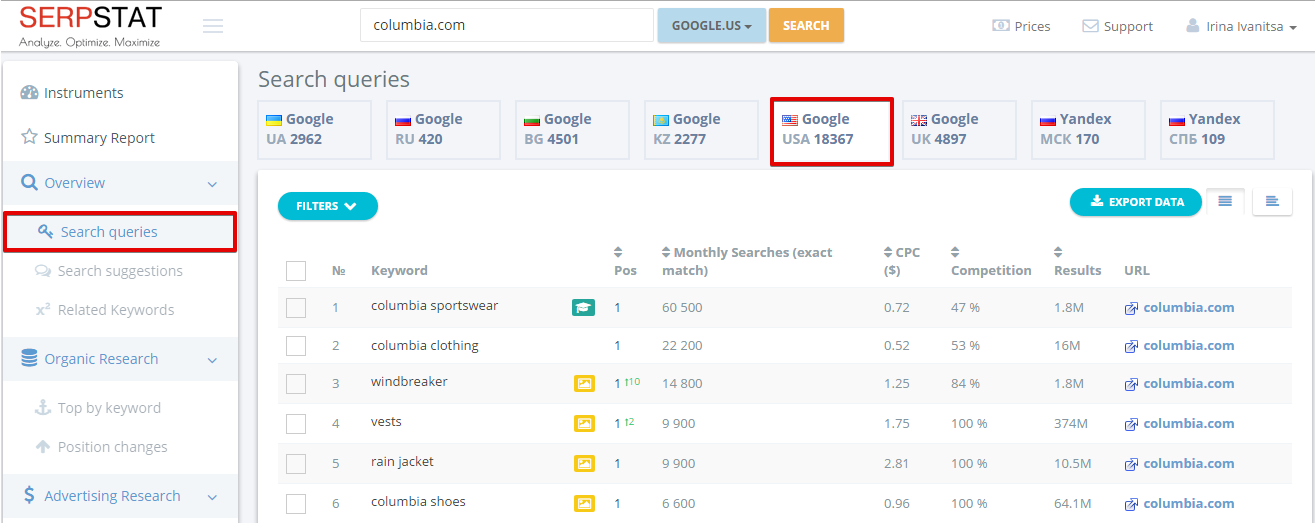
Task: Sort by CPC column
Action: tap(902, 262)
